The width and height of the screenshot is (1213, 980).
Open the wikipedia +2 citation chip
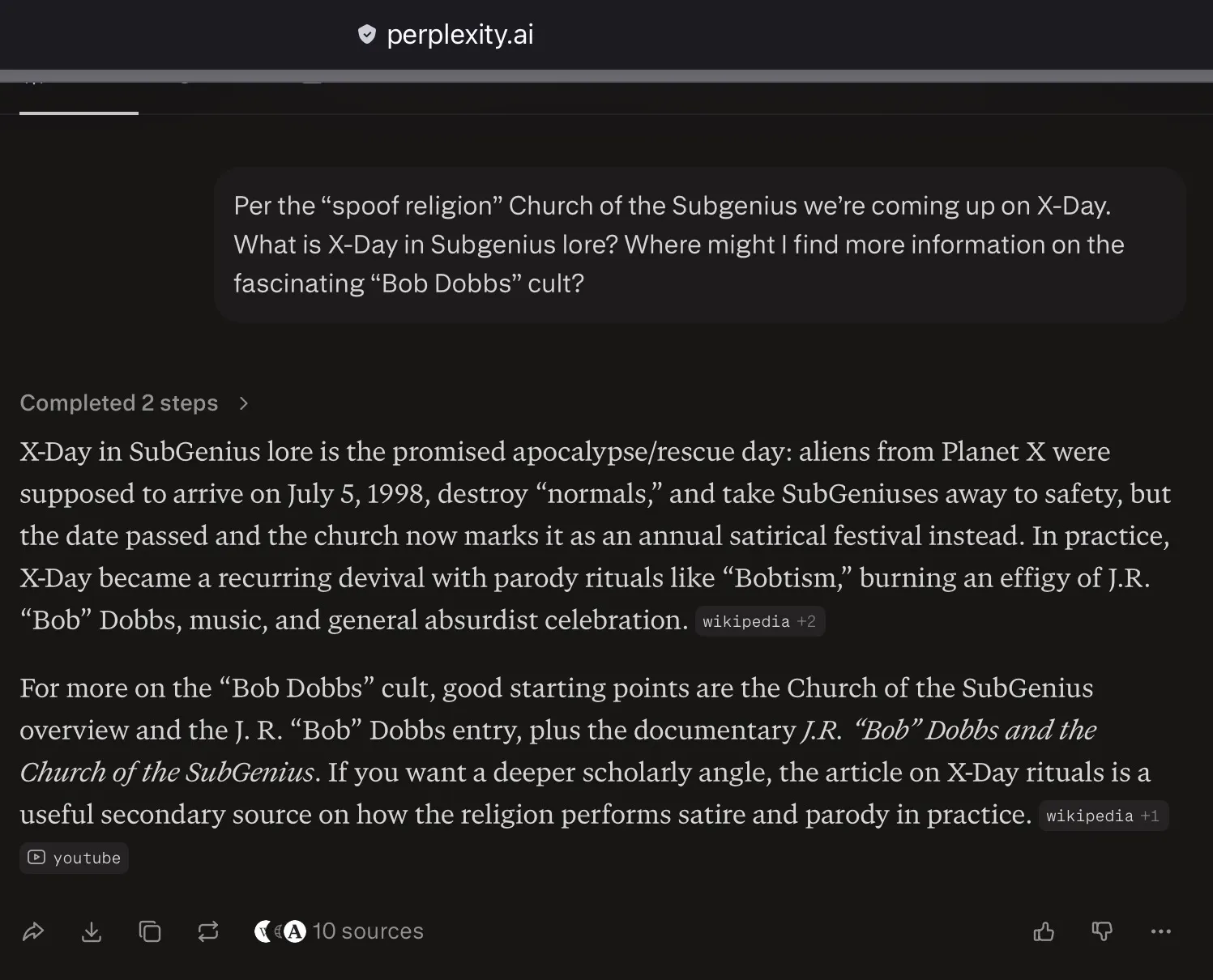(x=759, y=621)
